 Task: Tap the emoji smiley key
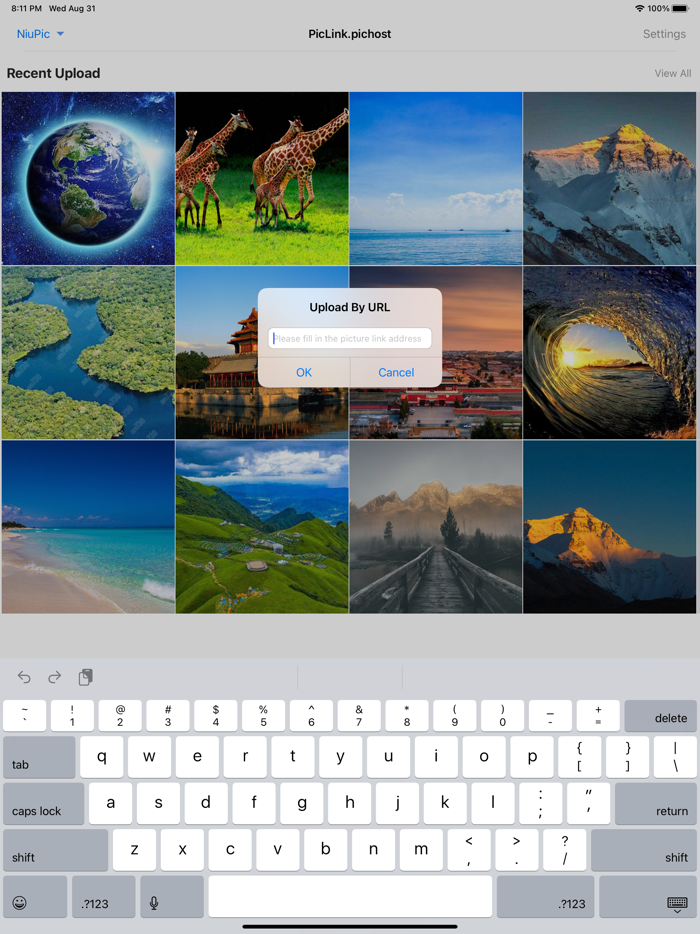pyautogui.click(x=35, y=896)
